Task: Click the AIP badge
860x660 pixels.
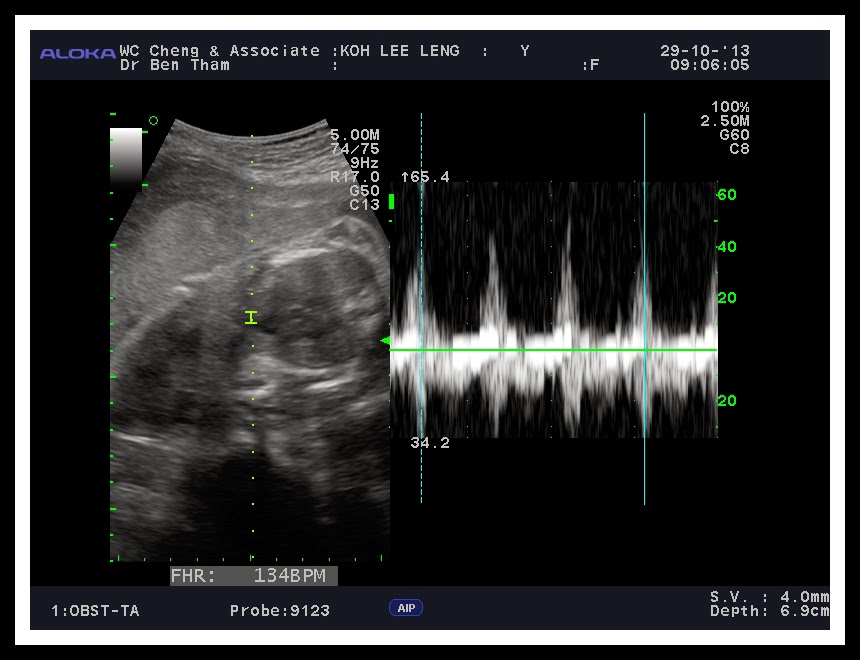Action: click(406, 608)
